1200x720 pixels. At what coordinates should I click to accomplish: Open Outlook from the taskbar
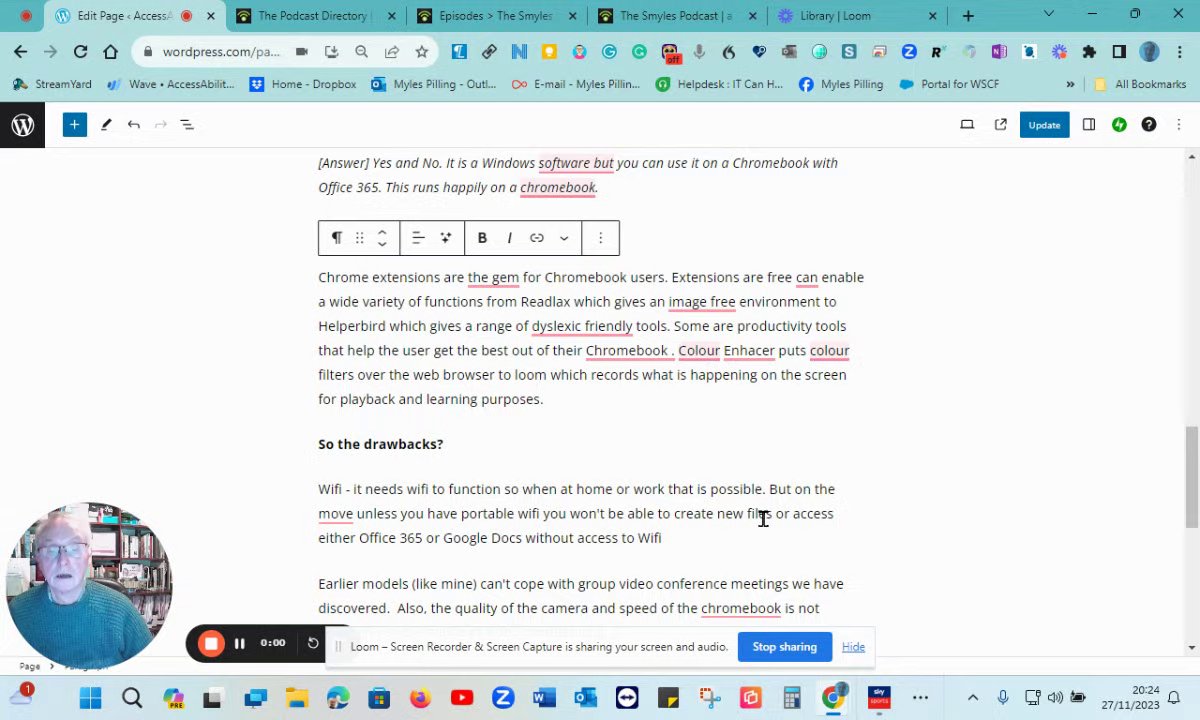pos(585,698)
